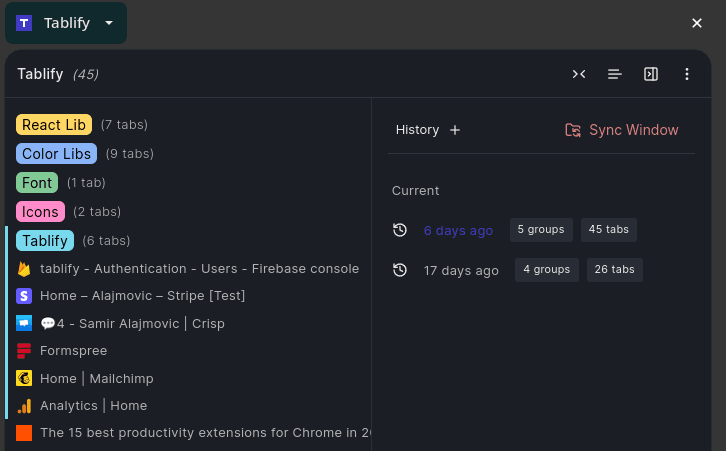
Task: Open the Samir Alajmovic | Crisp tab
Action: click(132, 323)
